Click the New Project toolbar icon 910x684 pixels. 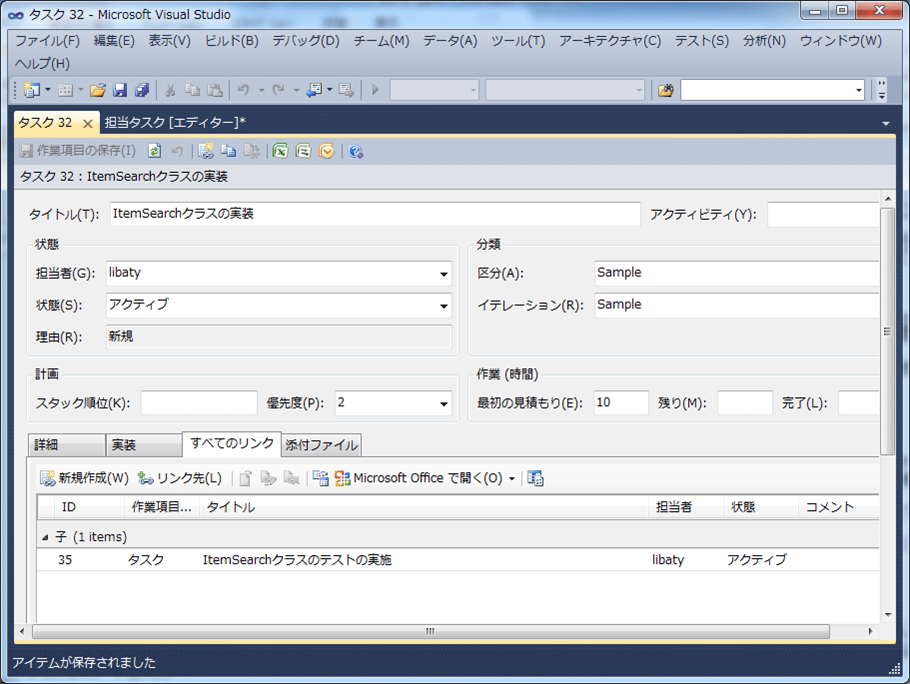coord(31,90)
